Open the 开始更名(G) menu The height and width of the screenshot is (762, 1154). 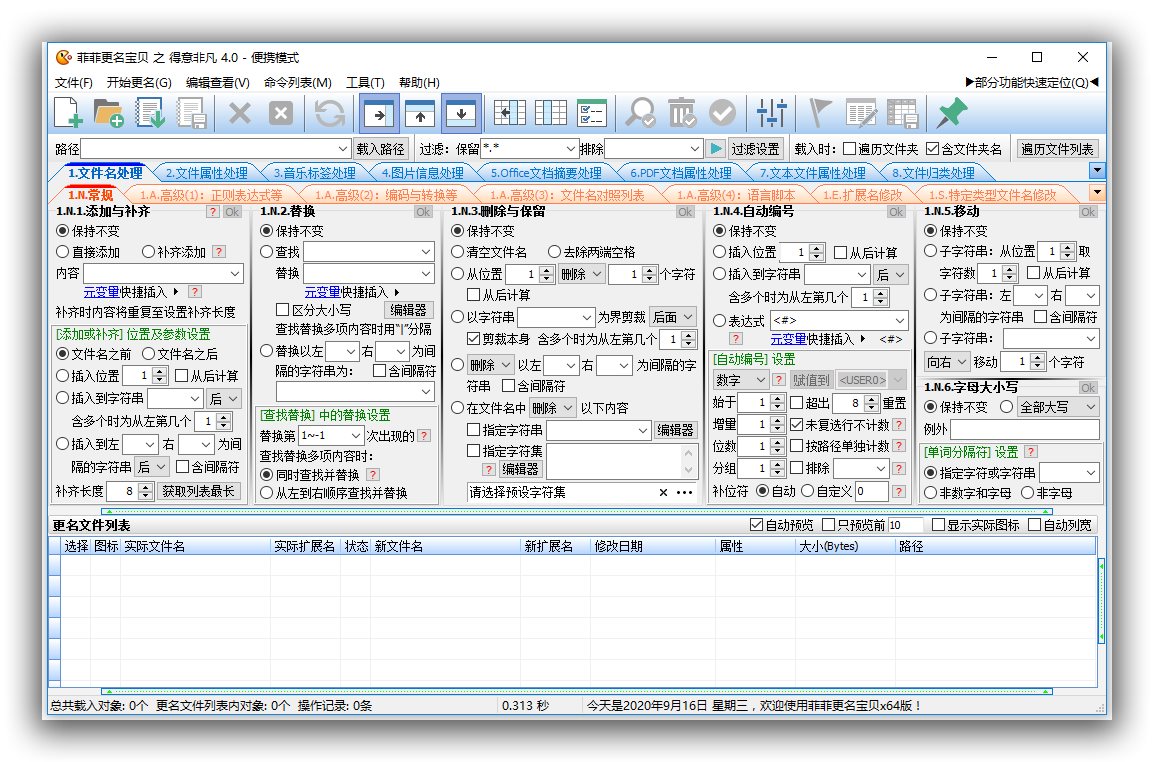139,82
